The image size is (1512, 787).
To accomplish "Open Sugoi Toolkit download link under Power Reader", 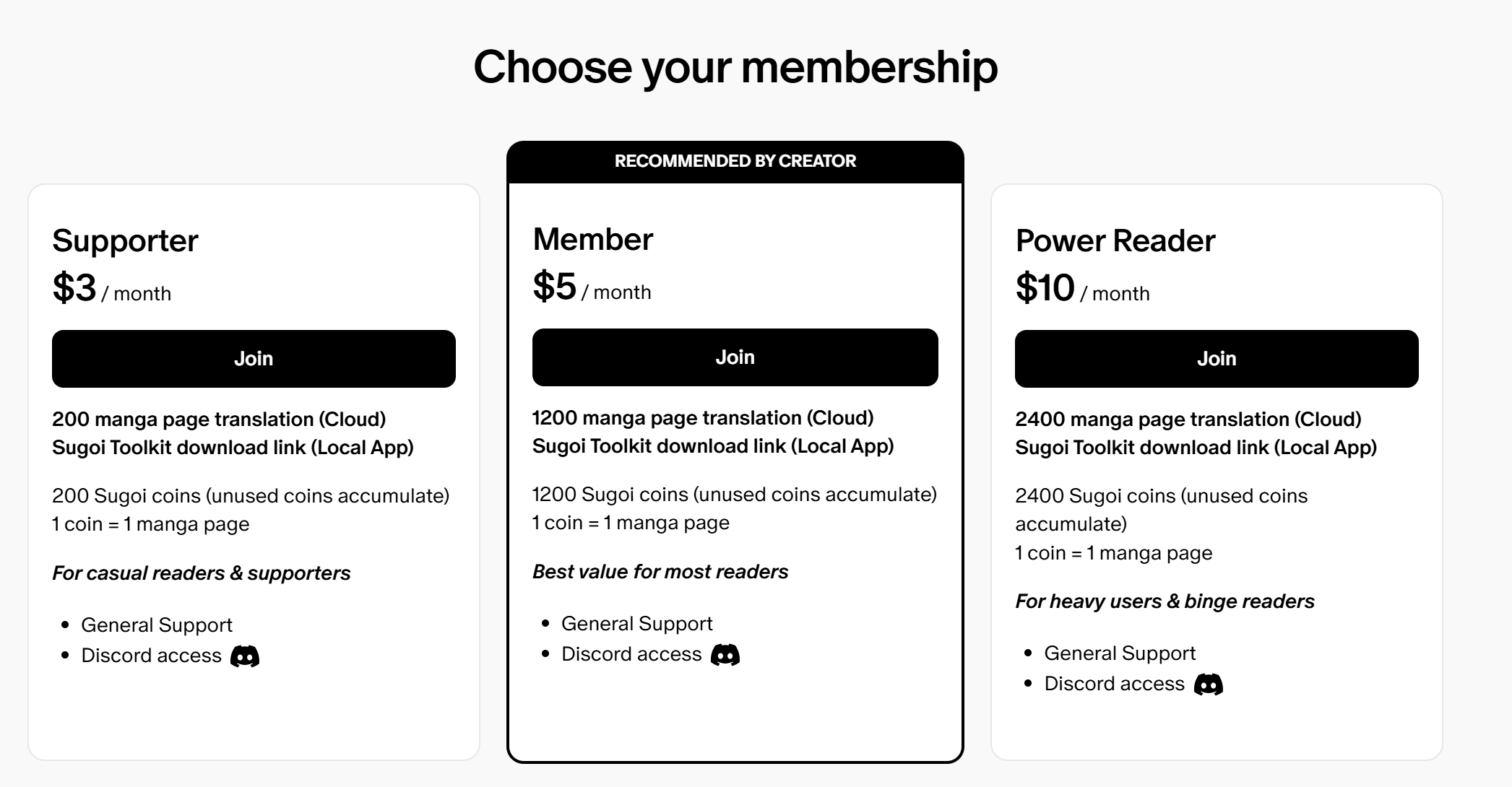I will pos(1196,448).
